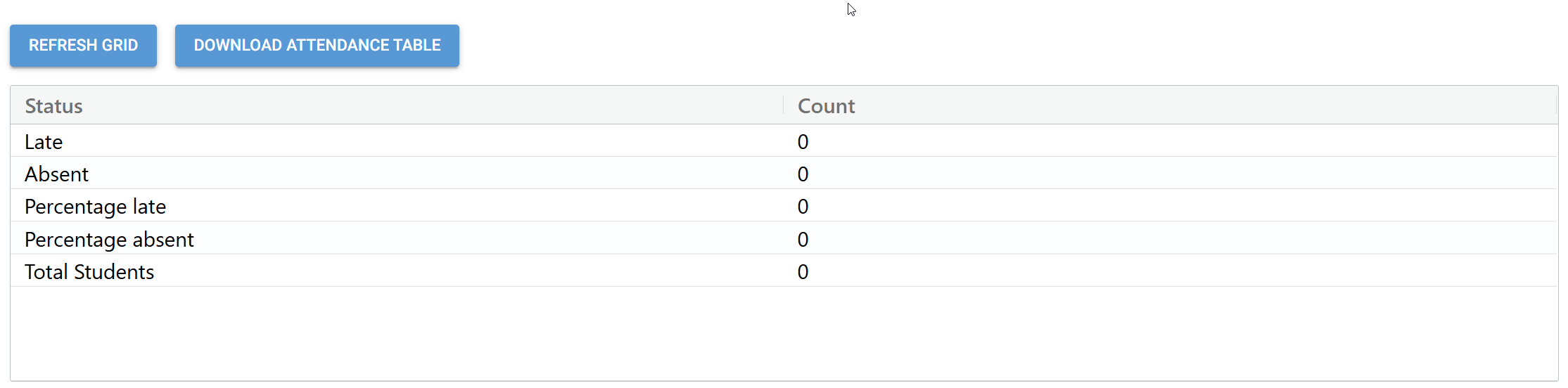Select the Late status cell
1568x388 pixels.
click(x=44, y=142)
